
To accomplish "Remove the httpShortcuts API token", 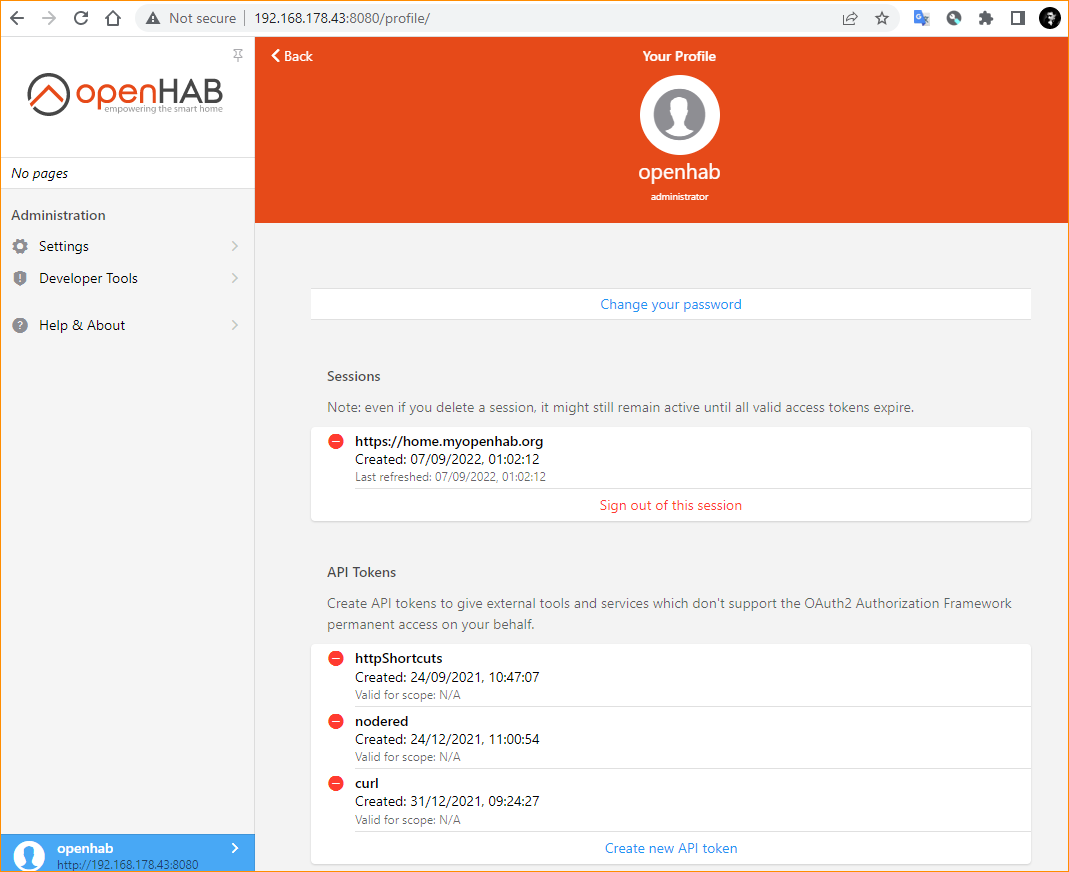I will [336, 659].
